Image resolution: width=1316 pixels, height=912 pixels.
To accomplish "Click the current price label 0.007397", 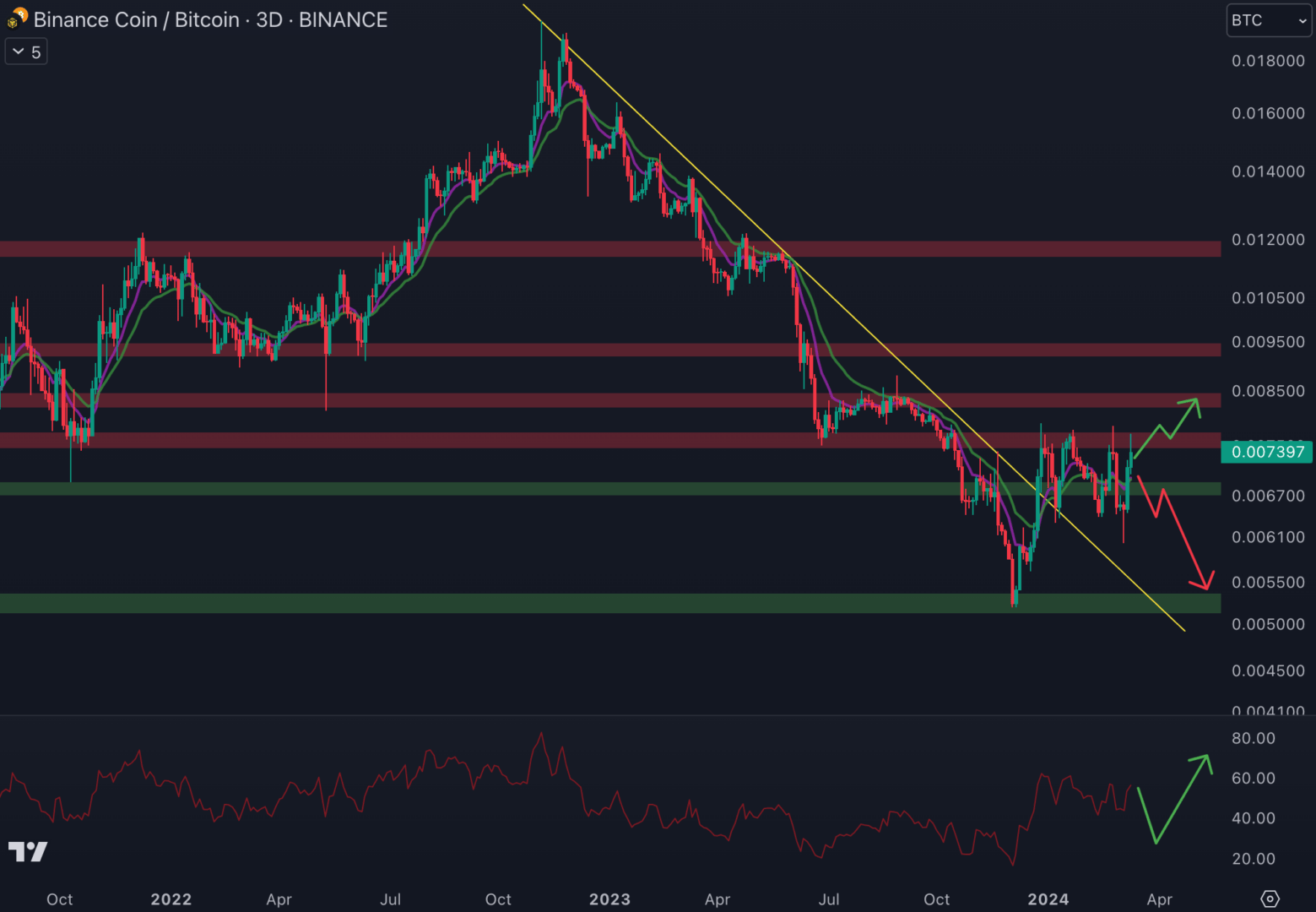I will tap(1267, 452).
